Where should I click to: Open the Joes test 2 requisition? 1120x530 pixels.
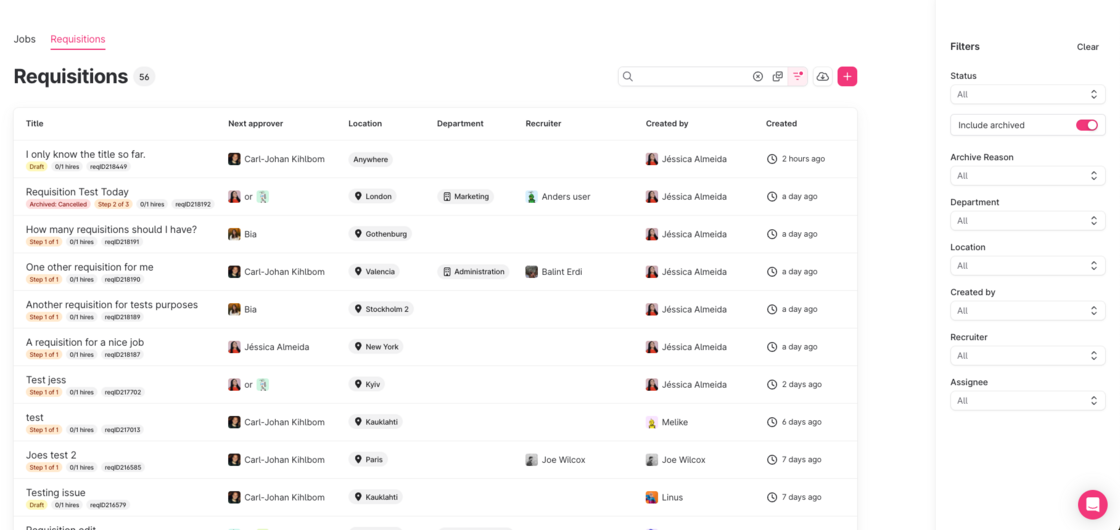click(x=51, y=455)
